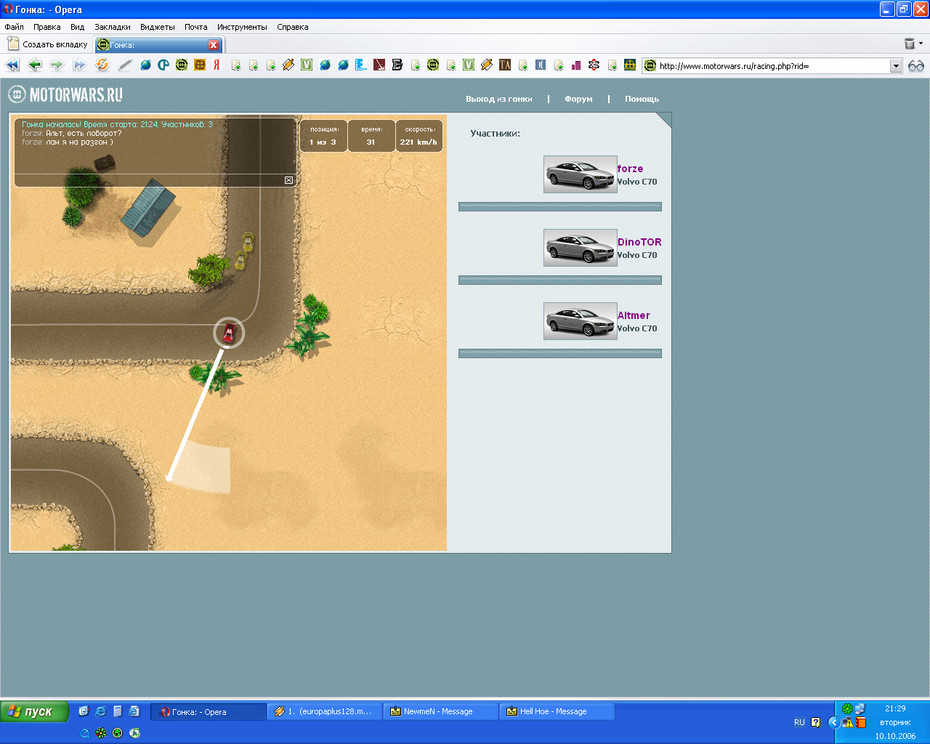
Task: Open the Закладки menu
Action: [x=113, y=27]
